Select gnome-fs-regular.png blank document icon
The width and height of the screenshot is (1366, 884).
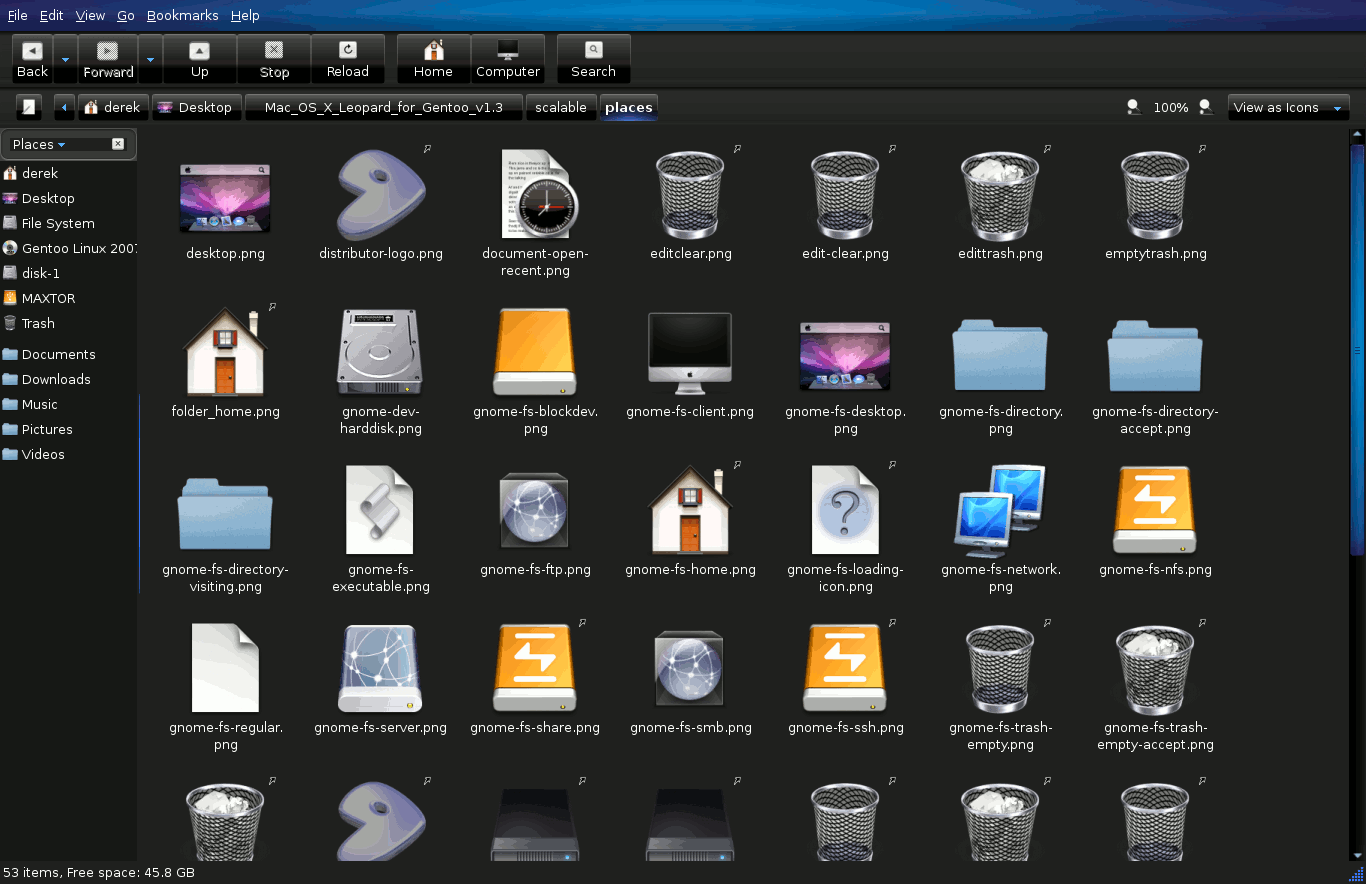(x=226, y=668)
